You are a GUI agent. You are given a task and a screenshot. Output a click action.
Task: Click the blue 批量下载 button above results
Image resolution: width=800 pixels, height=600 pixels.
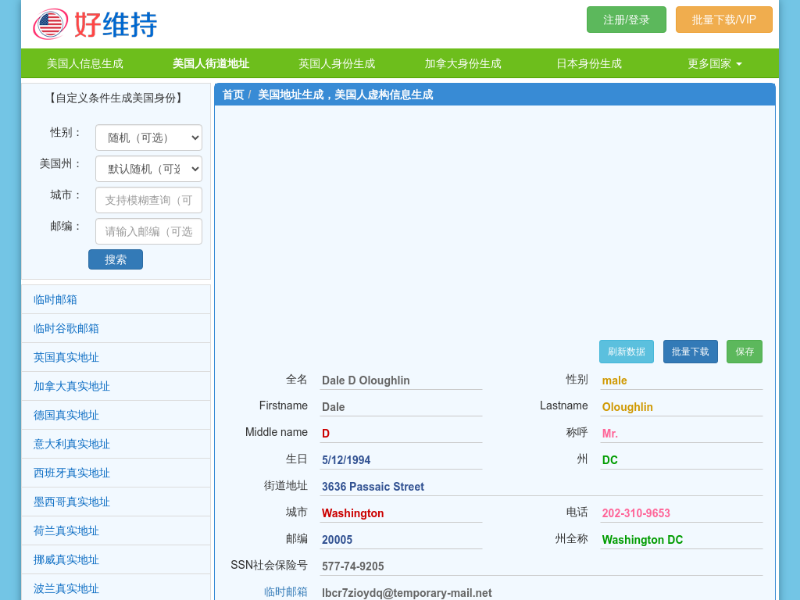point(690,352)
